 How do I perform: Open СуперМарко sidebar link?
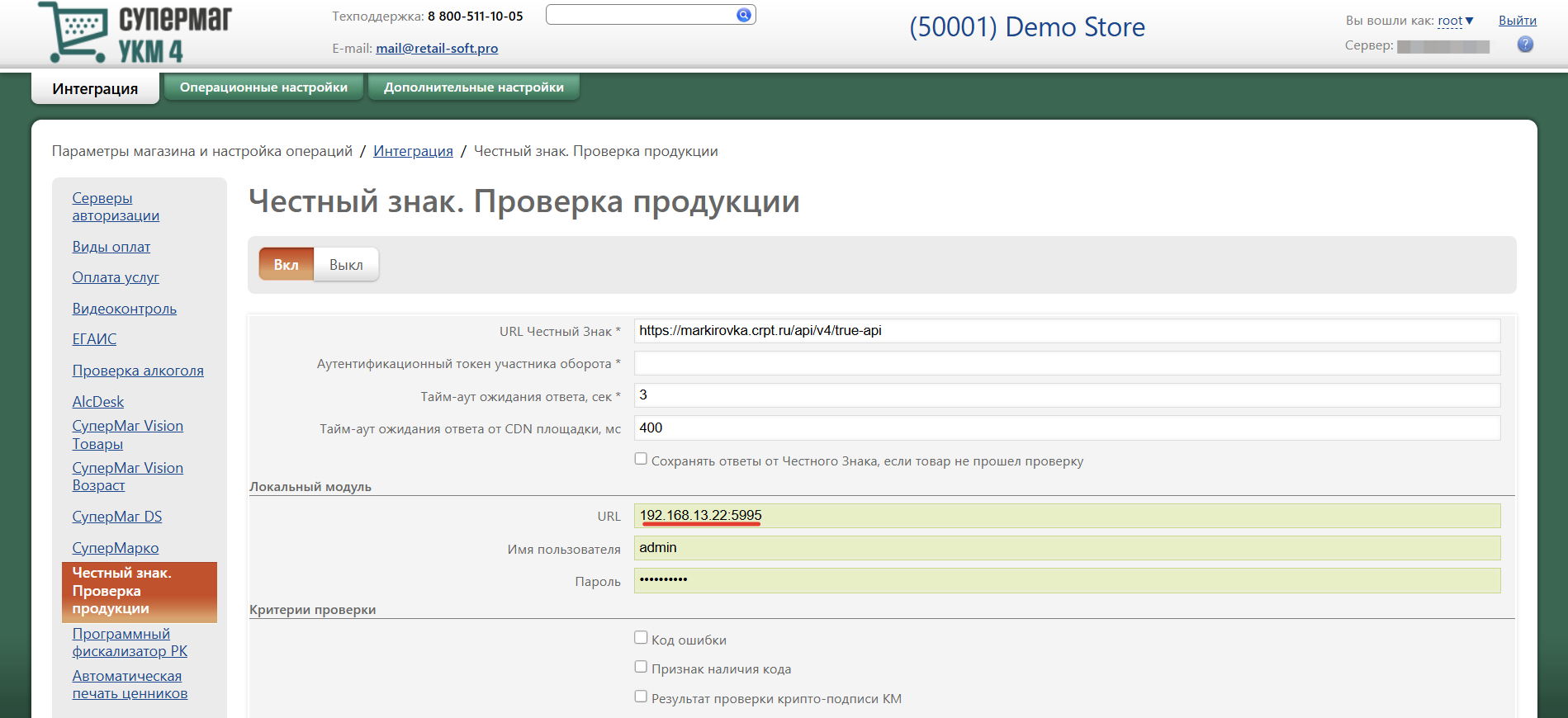click(116, 548)
